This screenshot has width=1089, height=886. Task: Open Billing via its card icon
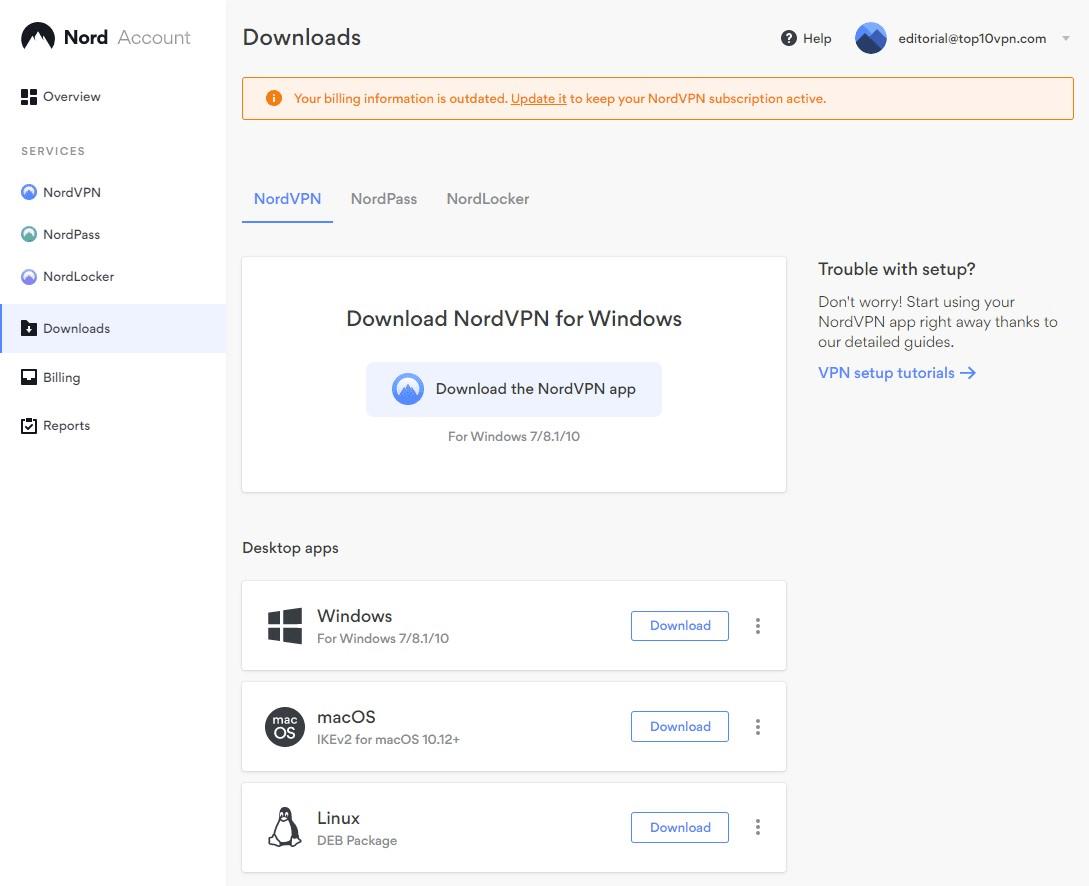(x=28, y=377)
